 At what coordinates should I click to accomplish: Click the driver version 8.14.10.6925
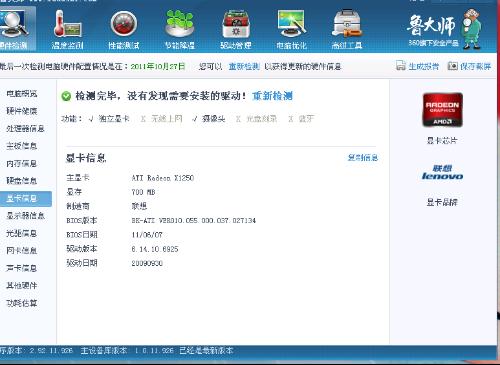(155, 249)
